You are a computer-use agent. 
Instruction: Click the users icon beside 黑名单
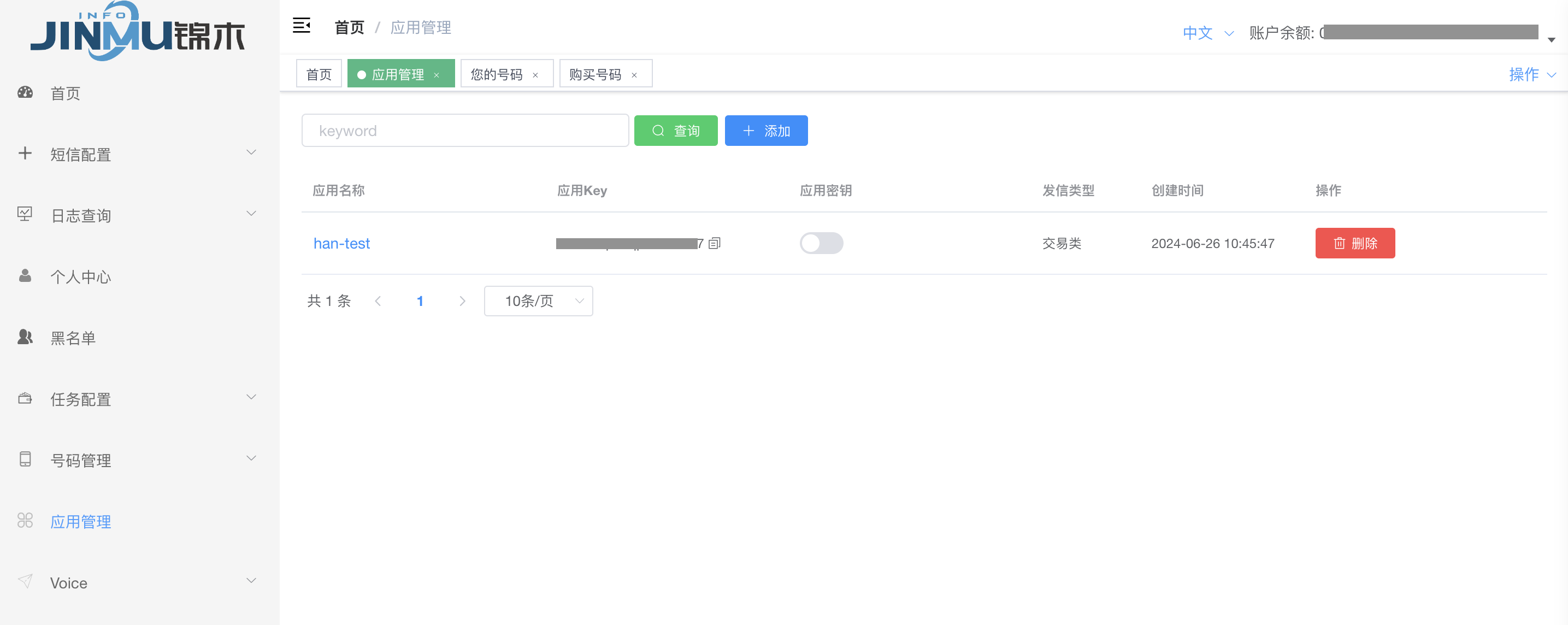tap(25, 337)
